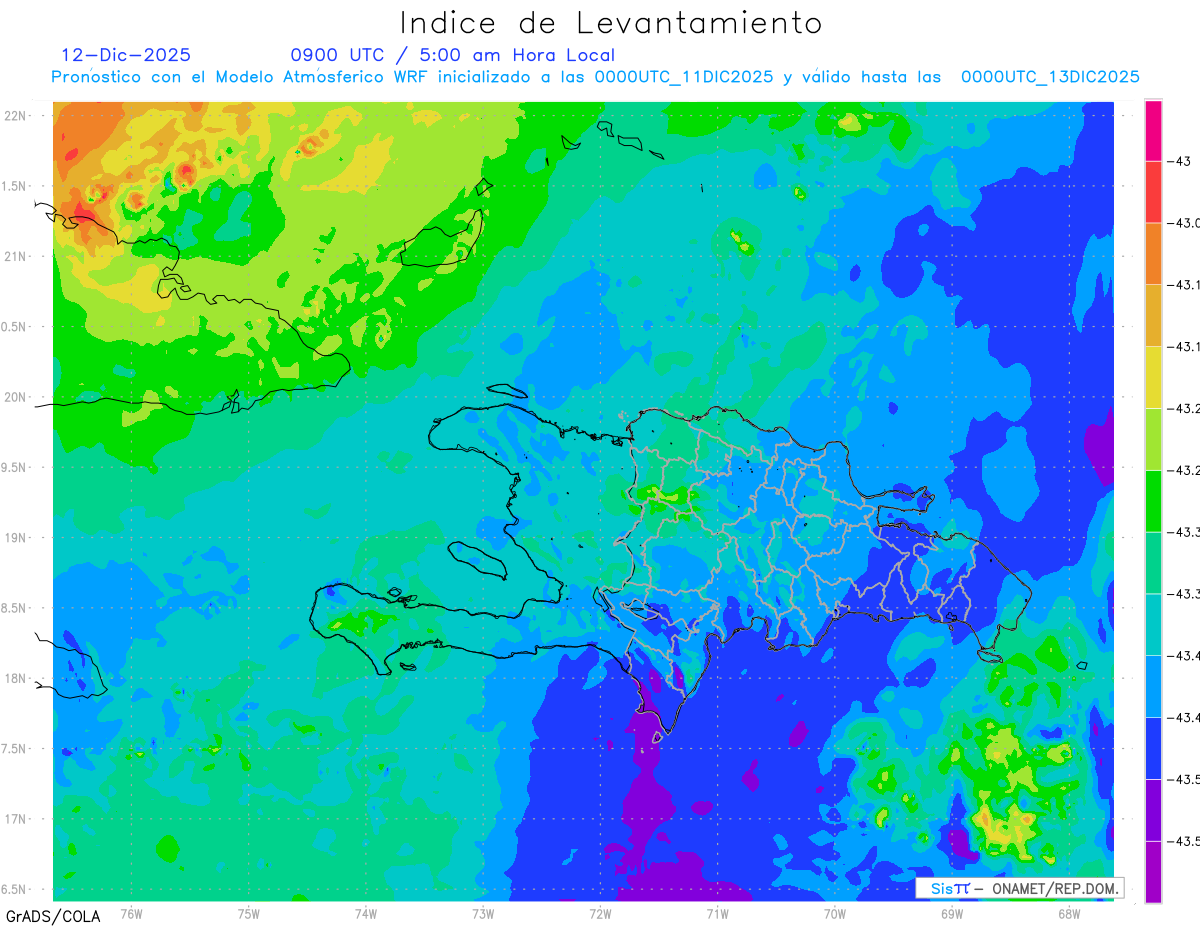Pick the royal blue swatch on the color bar
The width and height of the screenshot is (1200, 927).
1153,748
